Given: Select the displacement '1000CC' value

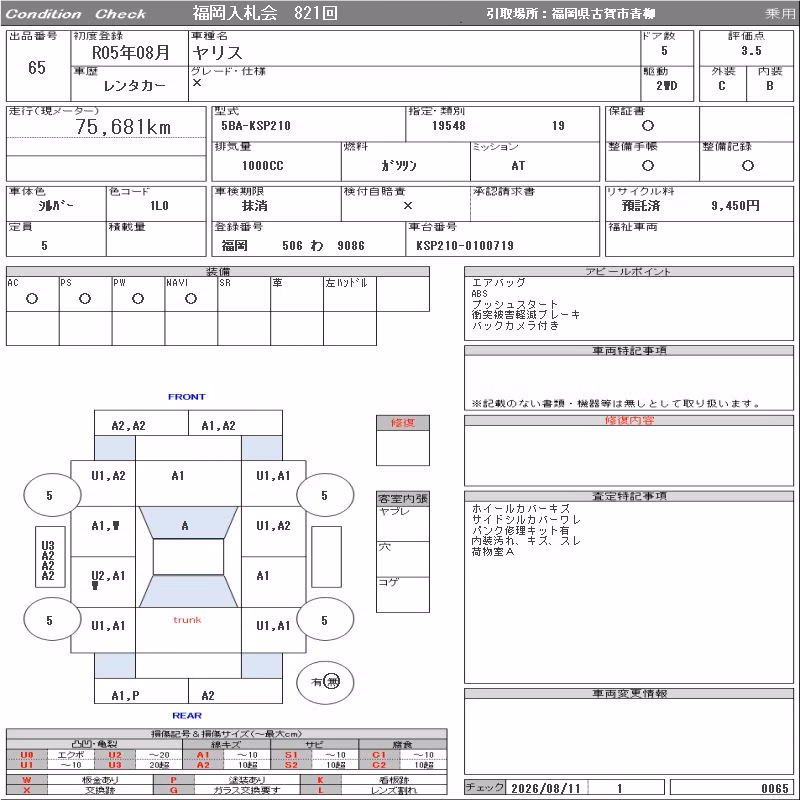Looking at the screenshot, I should [262, 166].
